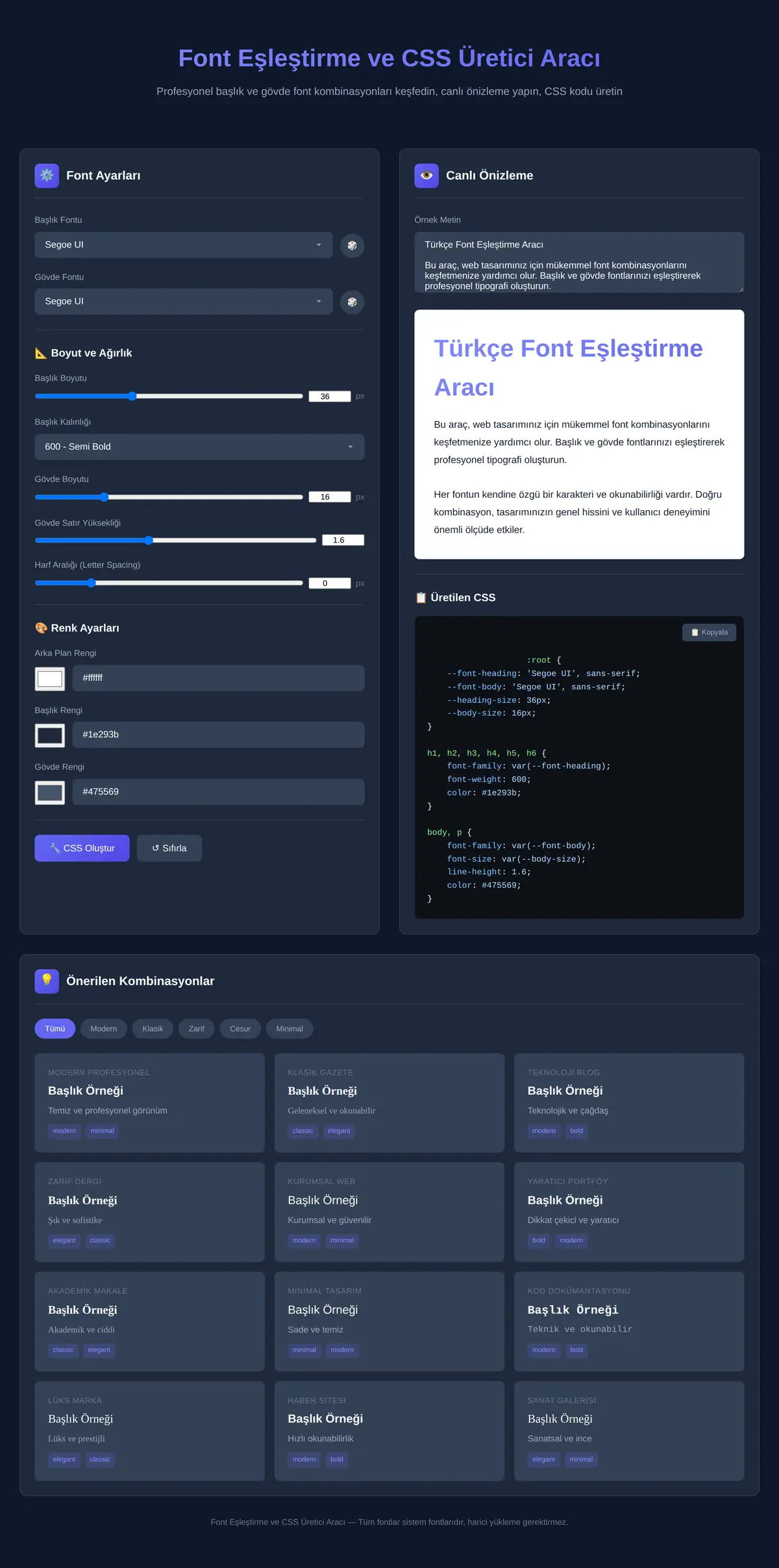Click the letter spacing value field 0
This screenshot has width=779, height=1568.
pos(330,583)
